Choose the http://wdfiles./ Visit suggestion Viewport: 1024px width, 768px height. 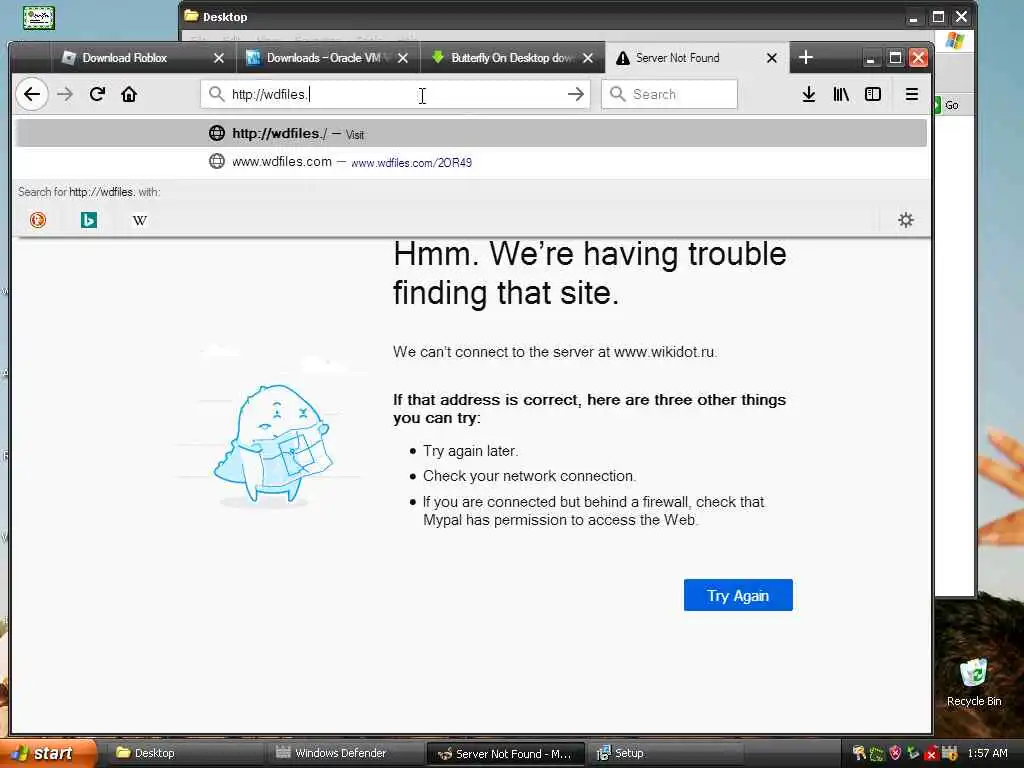click(x=471, y=133)
